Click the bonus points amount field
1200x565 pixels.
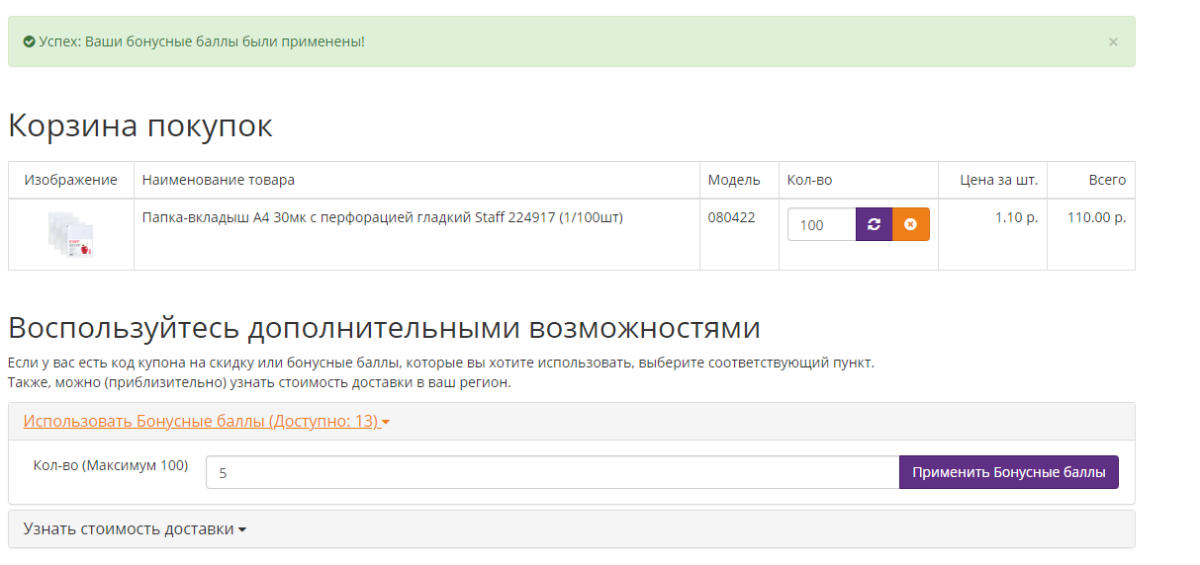(x=553, y=472)
